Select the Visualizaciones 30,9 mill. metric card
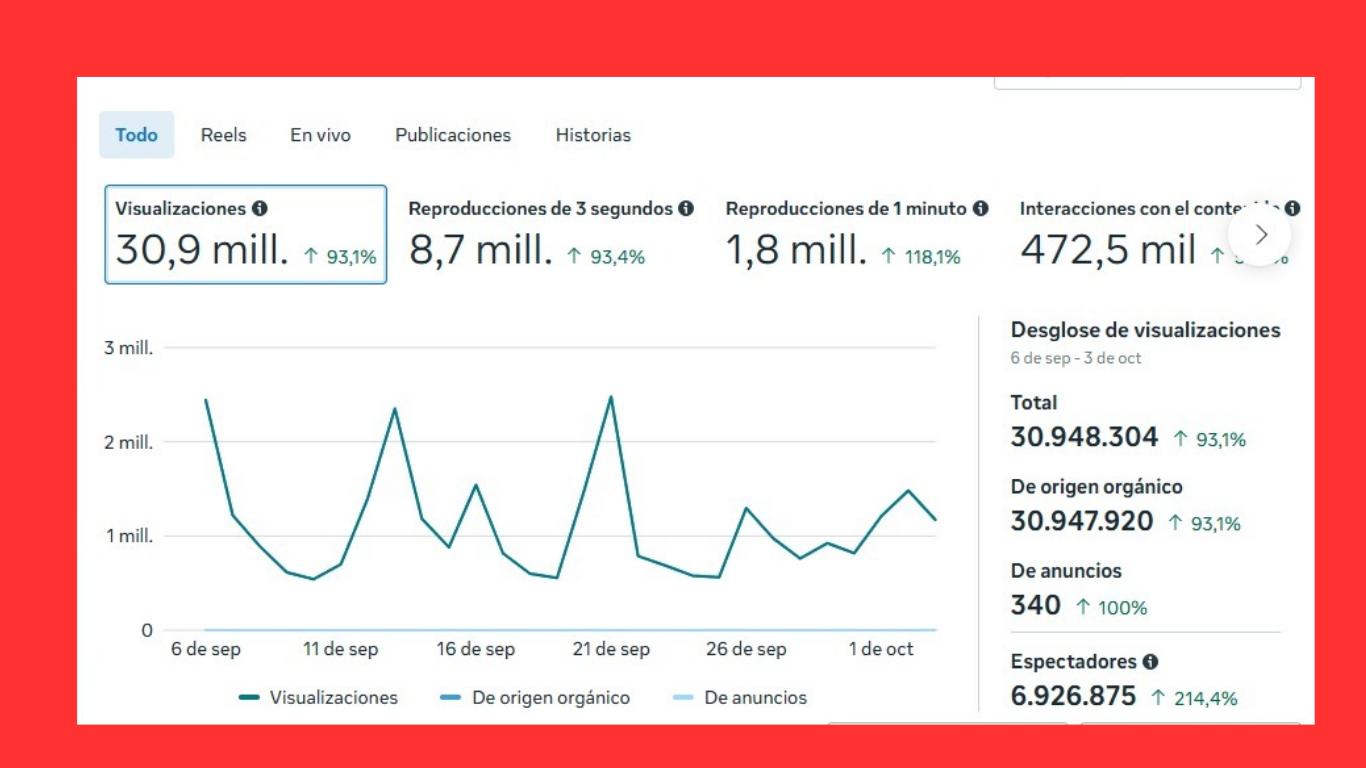 pos(246,235)
